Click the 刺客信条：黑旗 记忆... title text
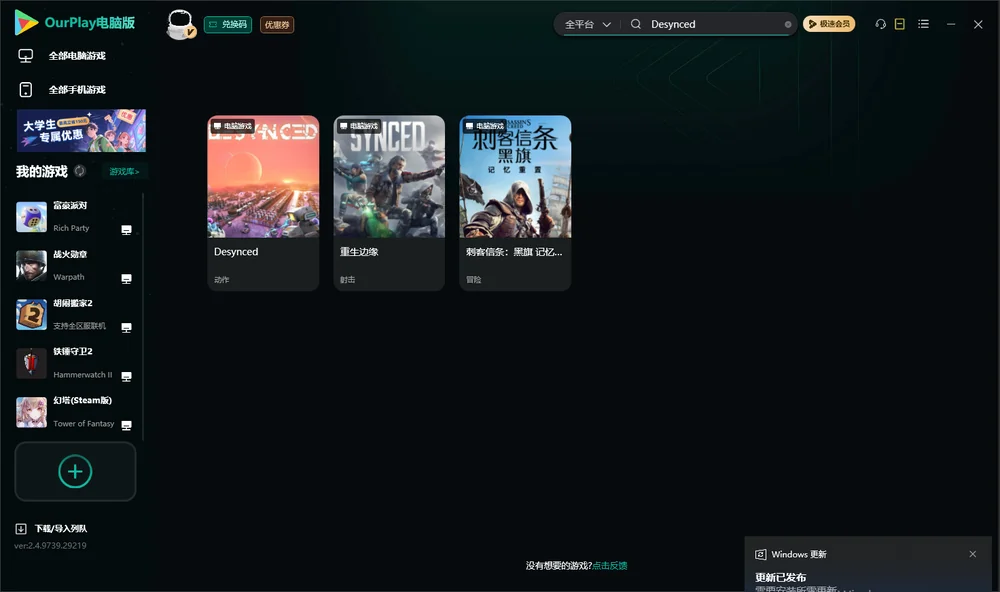The width and height of the screenshot is (1000, 592). [514, 252]
